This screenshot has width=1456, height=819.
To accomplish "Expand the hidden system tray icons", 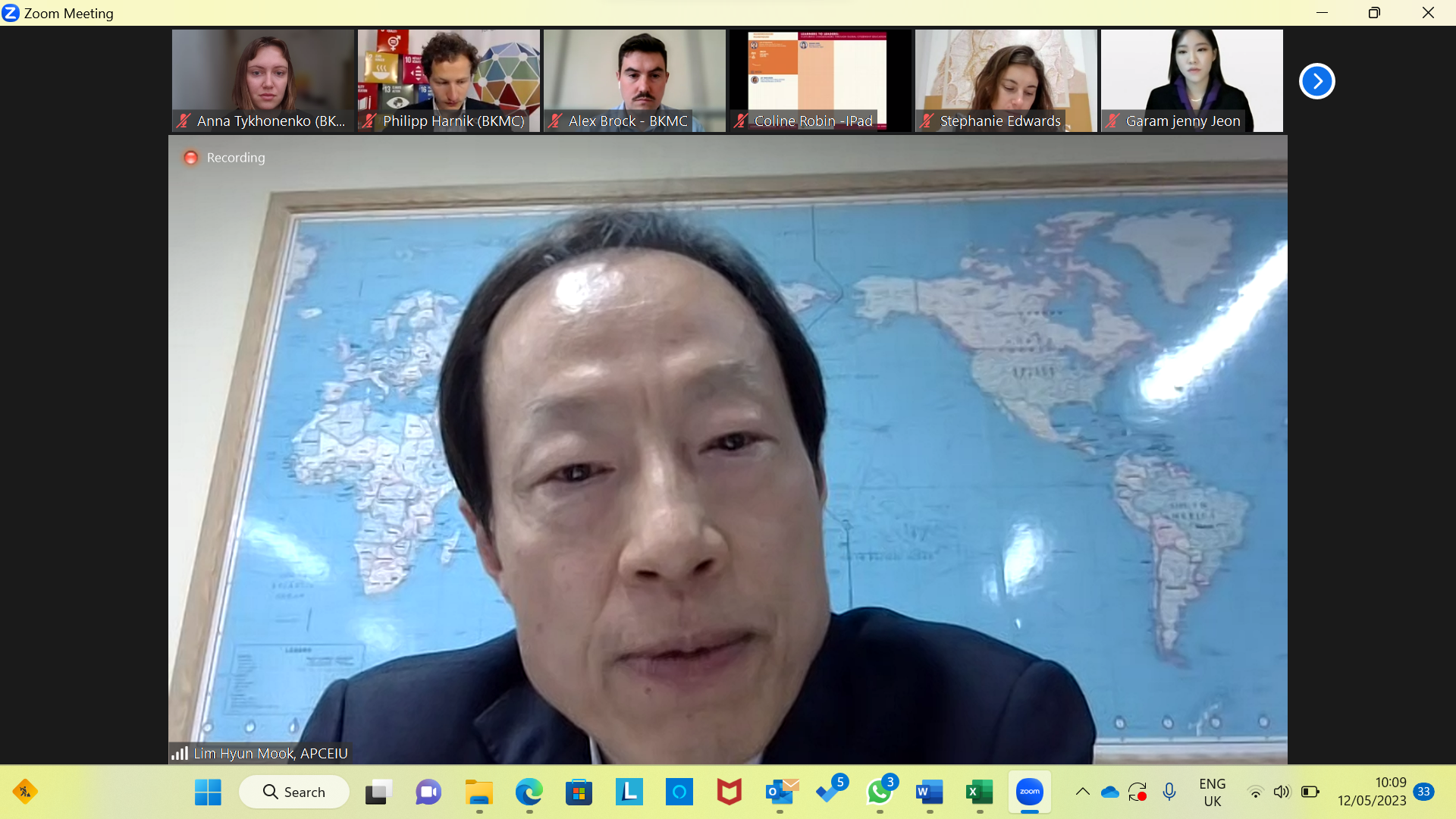I will (x=1082, y=792).
